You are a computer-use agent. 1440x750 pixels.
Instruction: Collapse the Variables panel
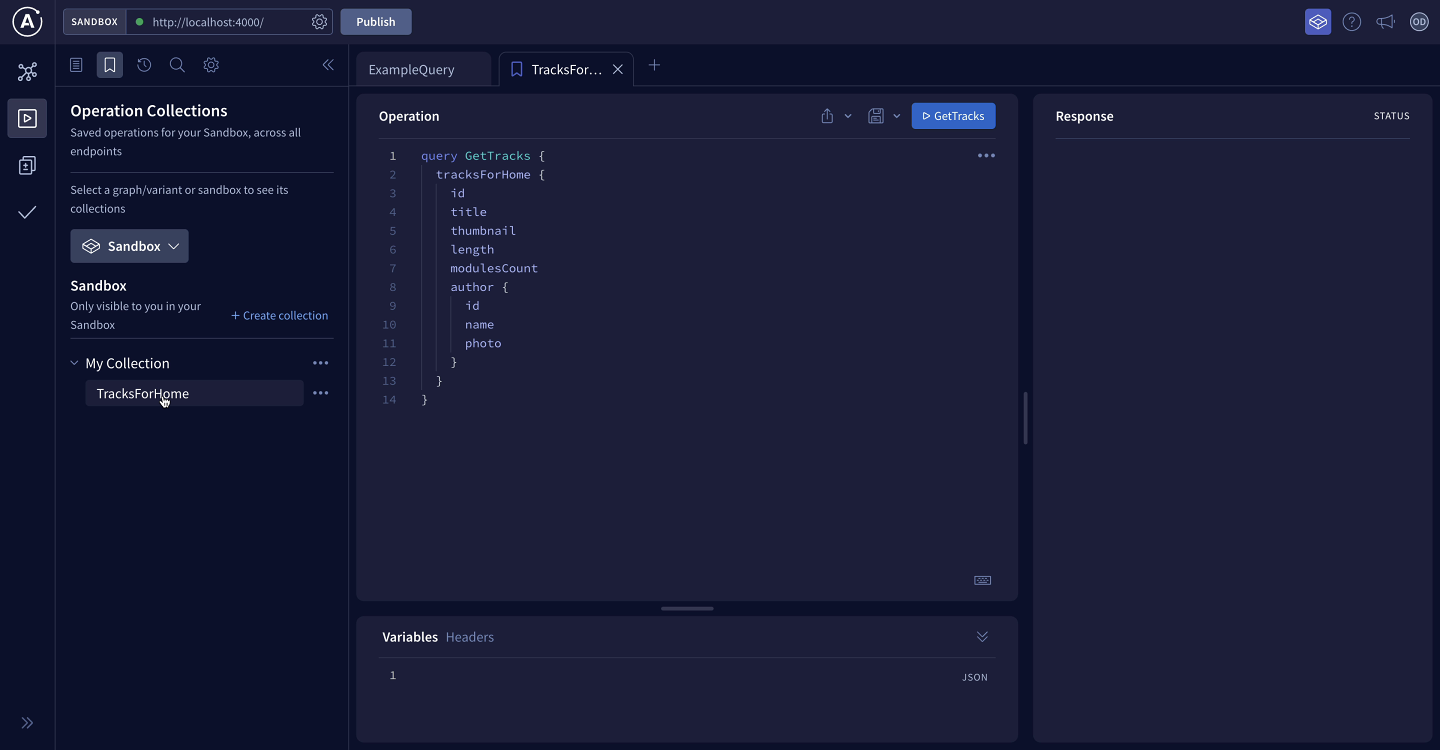982,637
